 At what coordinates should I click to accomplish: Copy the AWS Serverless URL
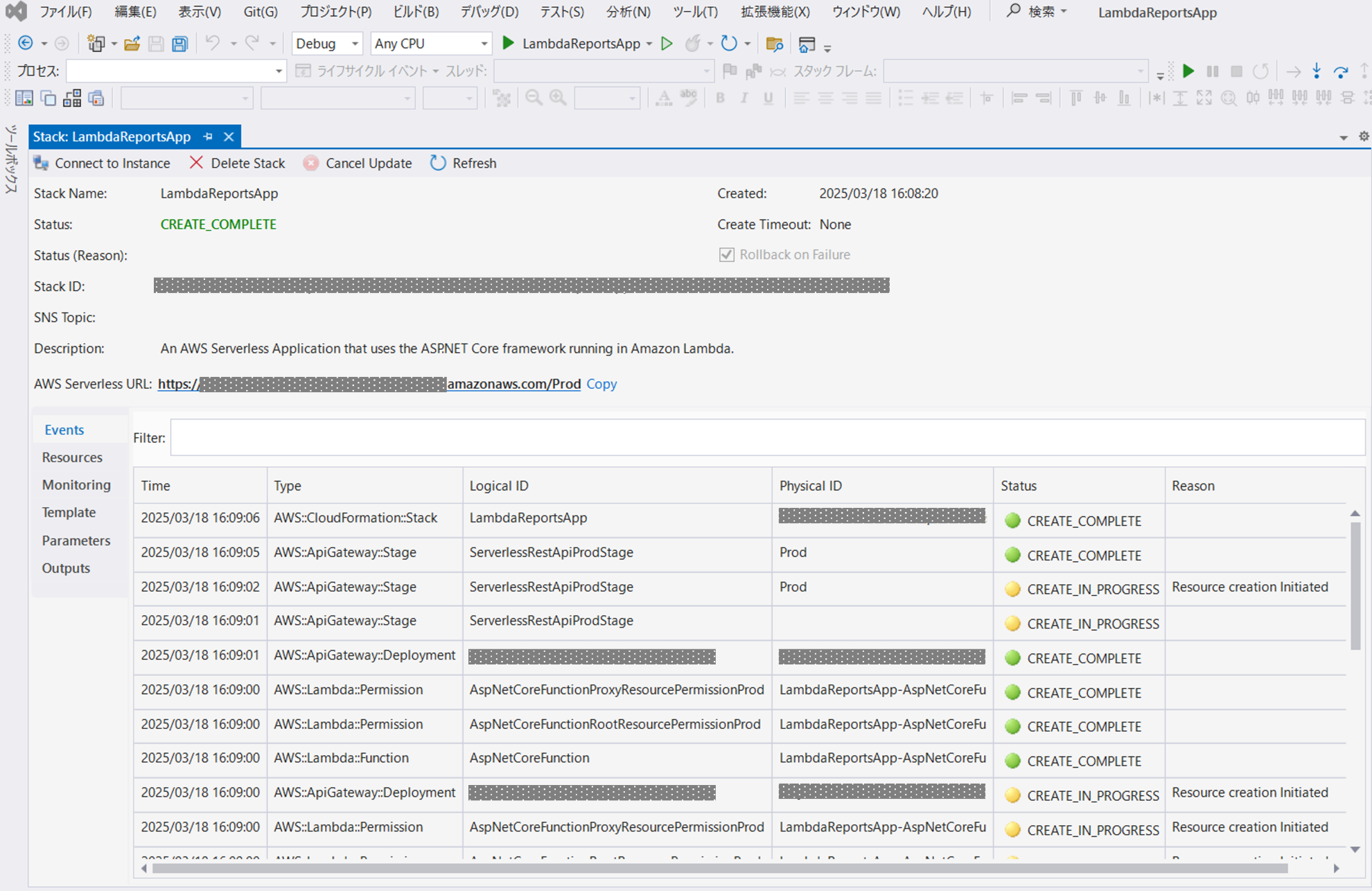tap(601, 384)
